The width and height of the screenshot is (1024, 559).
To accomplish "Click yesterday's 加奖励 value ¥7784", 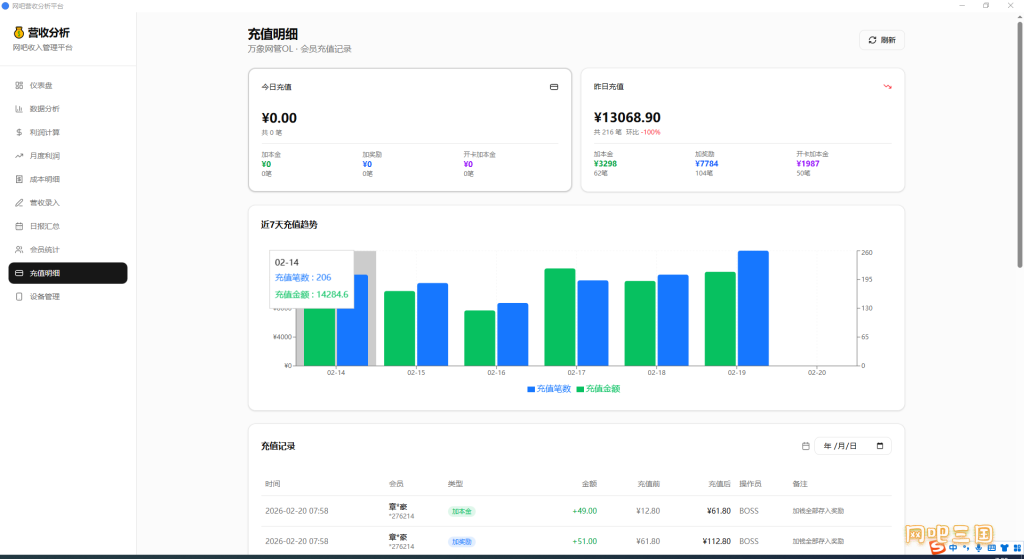I will pyautogui.click(x=707, y=164).
